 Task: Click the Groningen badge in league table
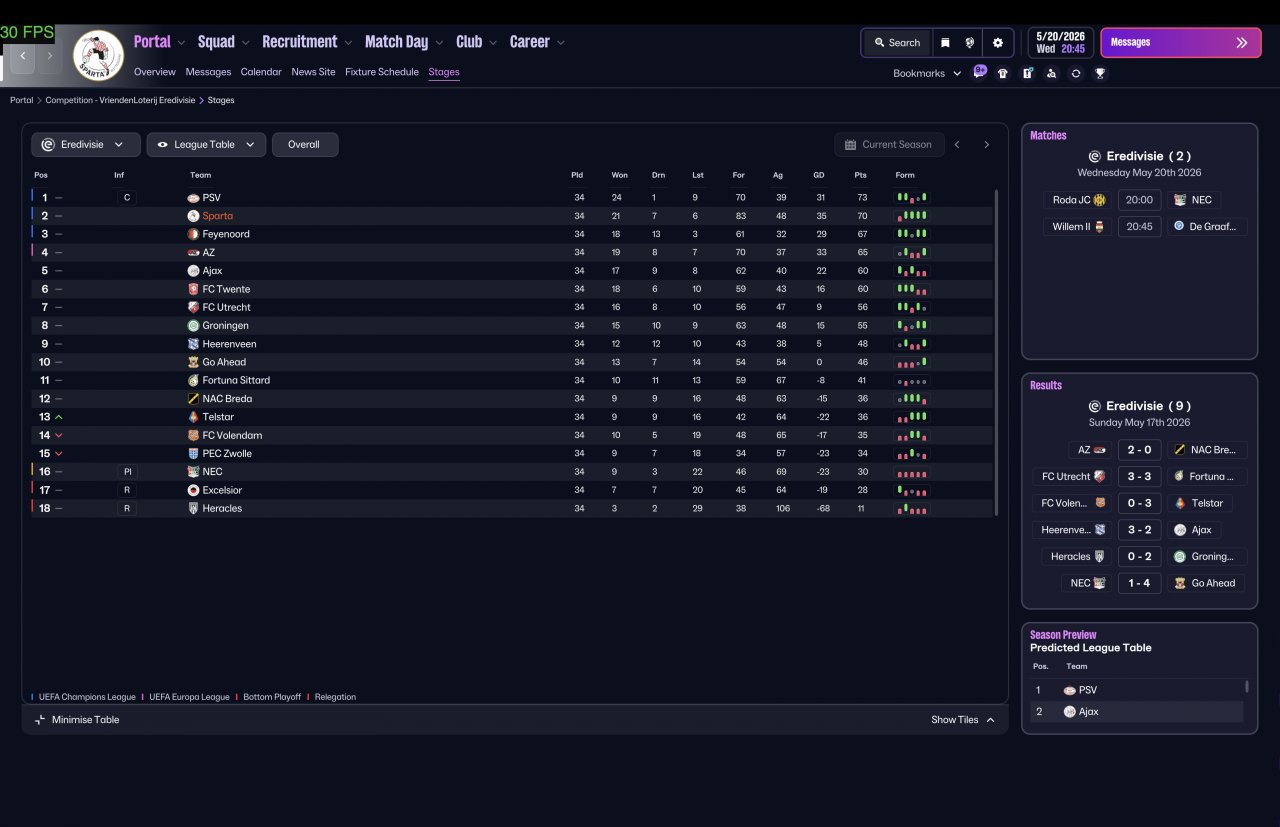[193, 326]
